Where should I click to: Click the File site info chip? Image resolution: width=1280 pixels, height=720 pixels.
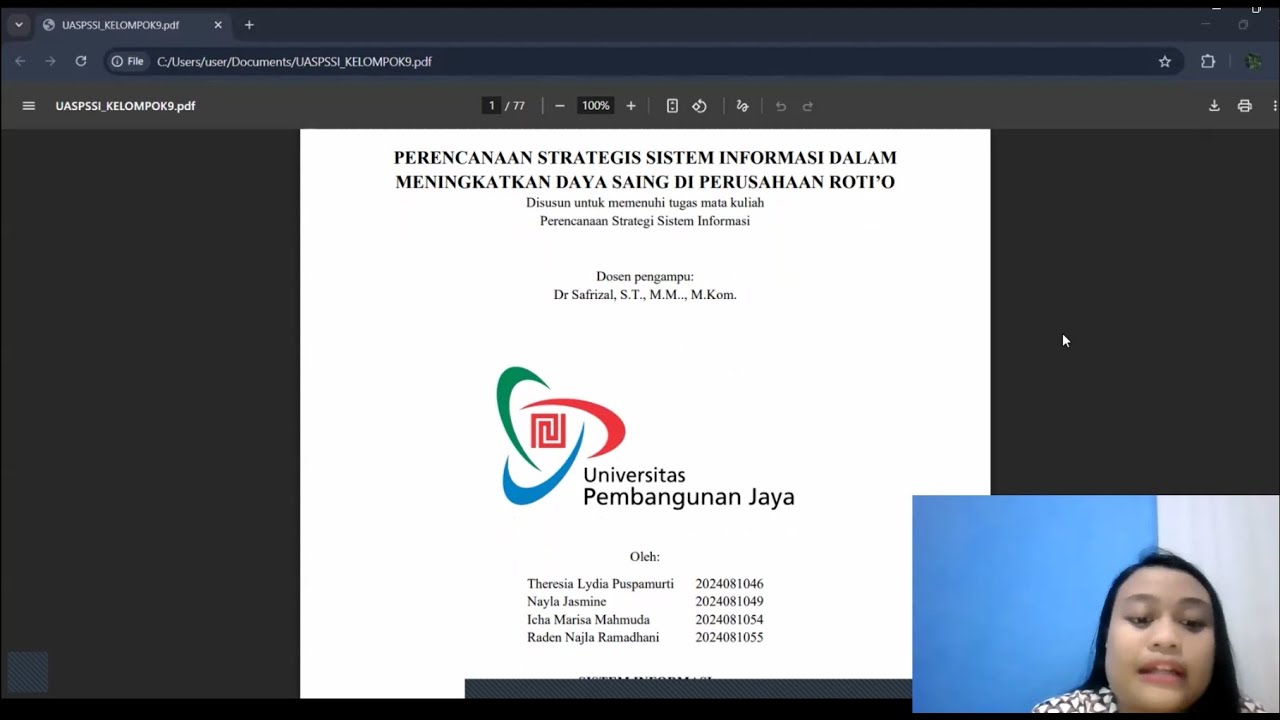[x=128, y=61]
